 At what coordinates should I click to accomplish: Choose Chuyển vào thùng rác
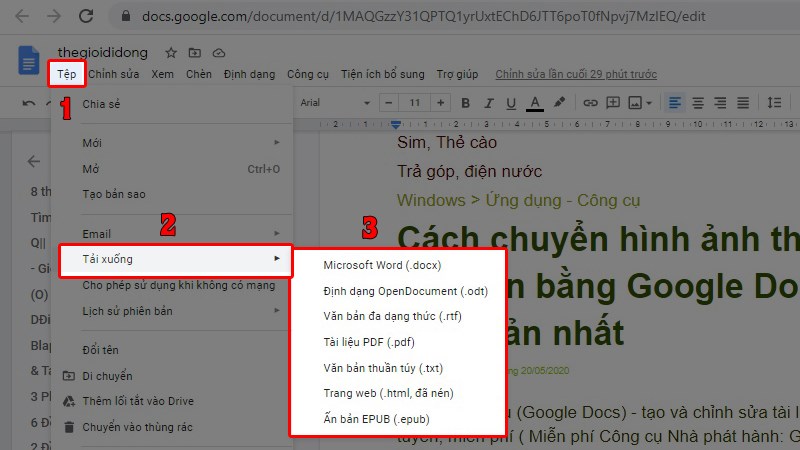(172, 427)
